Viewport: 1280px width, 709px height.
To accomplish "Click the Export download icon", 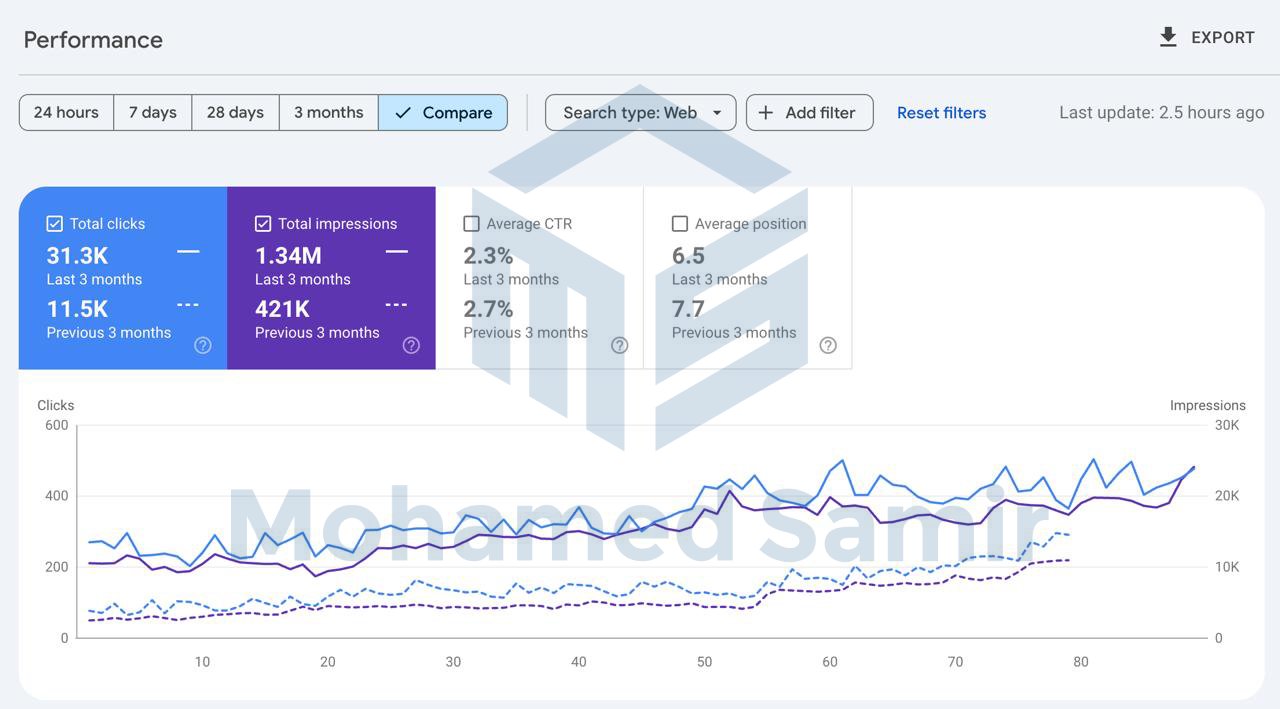I will [x=1167, y=38].
